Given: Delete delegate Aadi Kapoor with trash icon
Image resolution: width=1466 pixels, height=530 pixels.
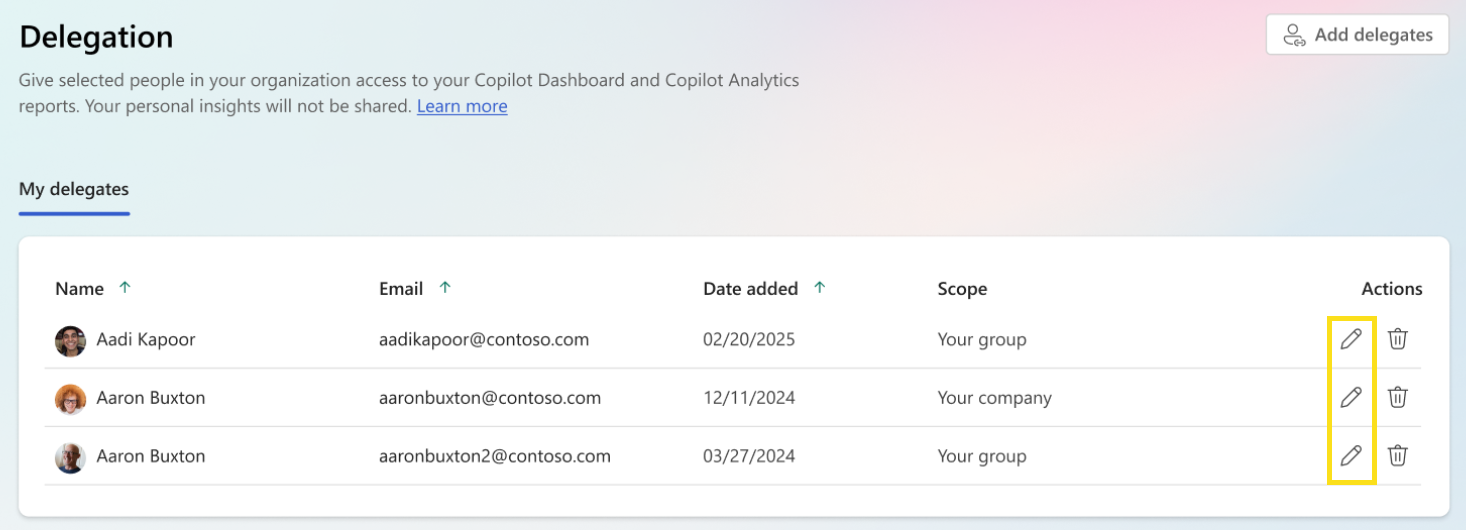Looking at the screenshot, I should pyautogui.click(x=1398, y=339).
